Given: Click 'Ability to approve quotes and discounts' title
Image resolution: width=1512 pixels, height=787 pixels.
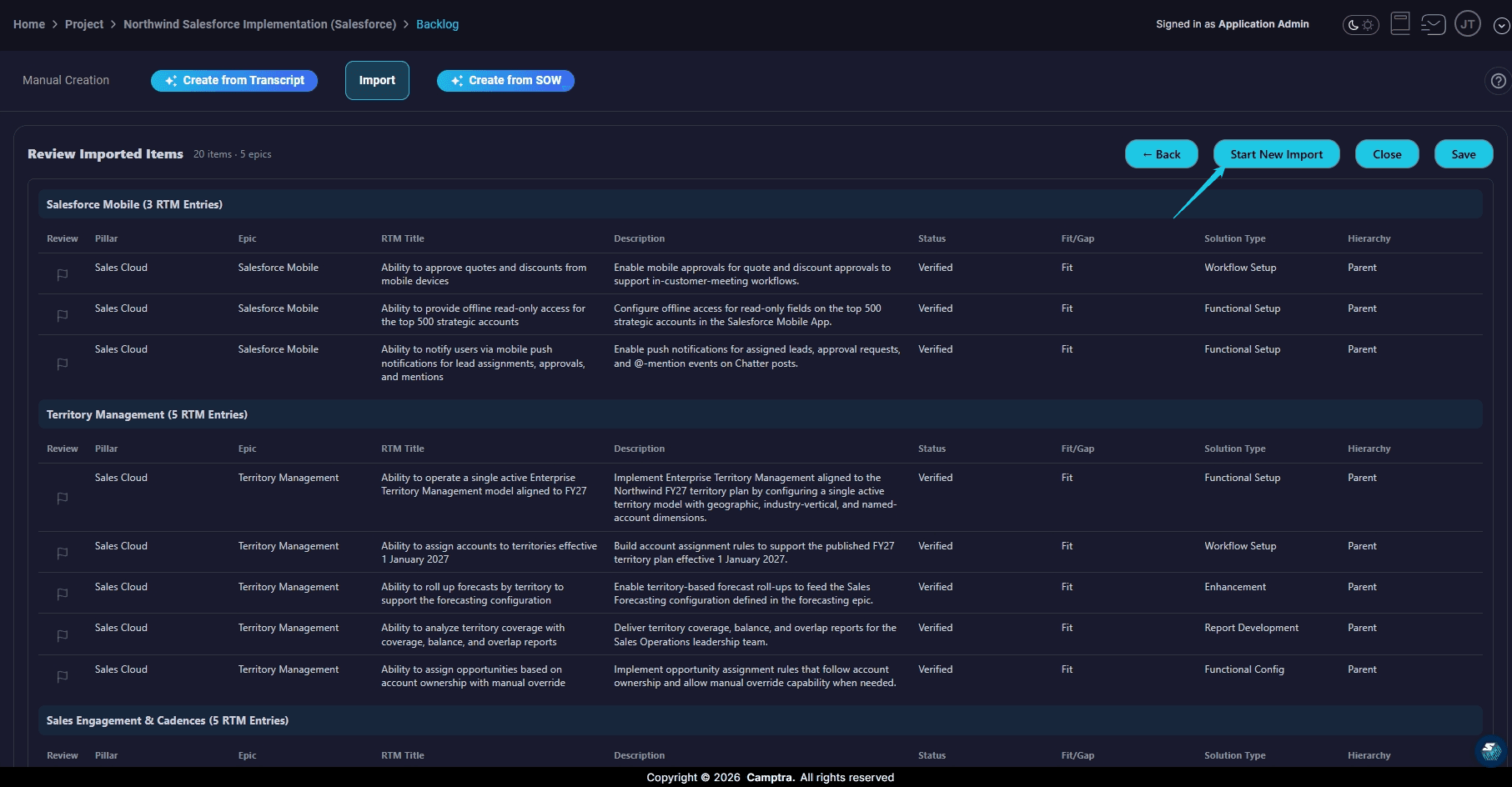Looking at the screenshot, I should coord(484,274).
